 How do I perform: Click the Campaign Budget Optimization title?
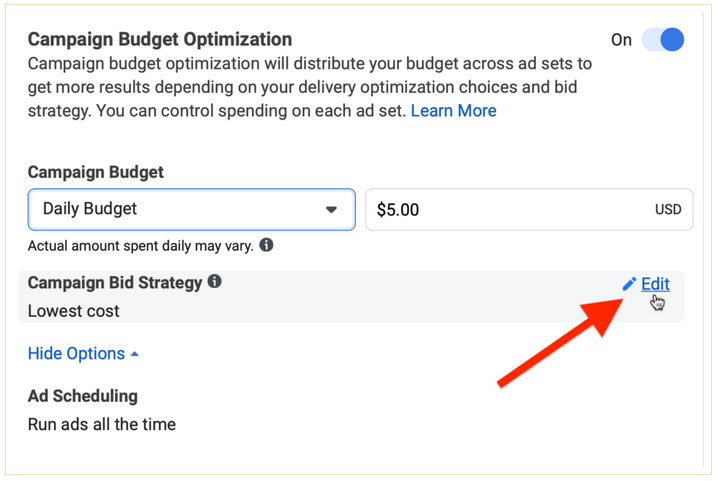pyautogui.click(x=160, y=39)
